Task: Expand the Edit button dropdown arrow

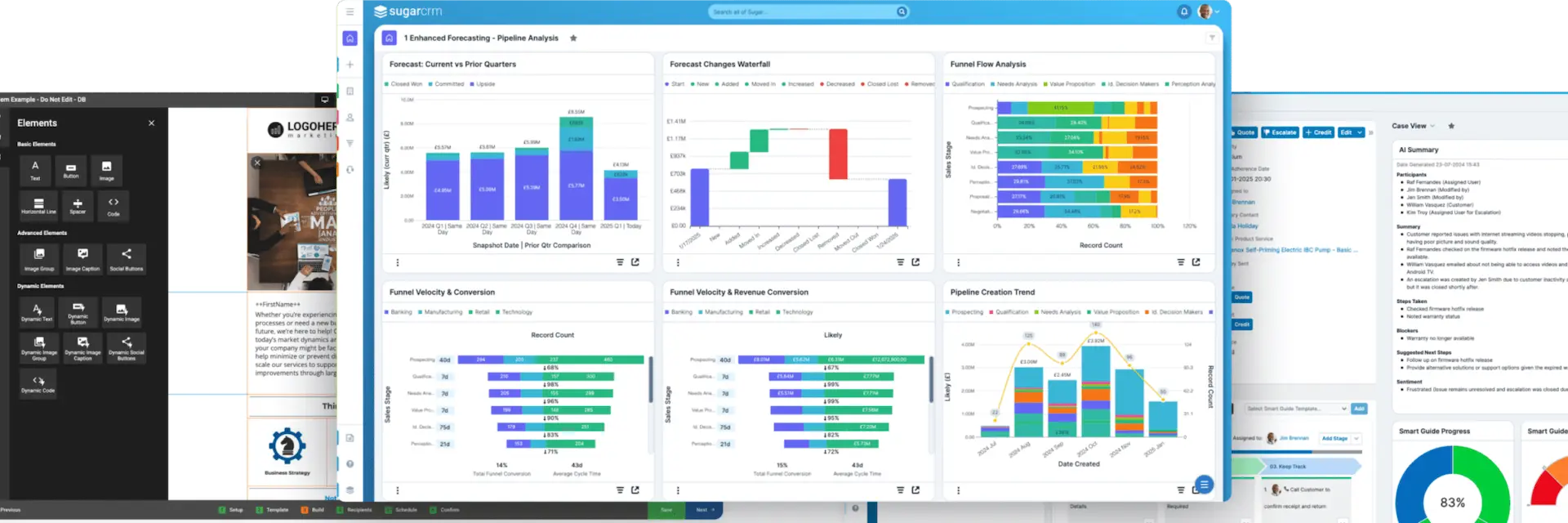Action: 1360,132
